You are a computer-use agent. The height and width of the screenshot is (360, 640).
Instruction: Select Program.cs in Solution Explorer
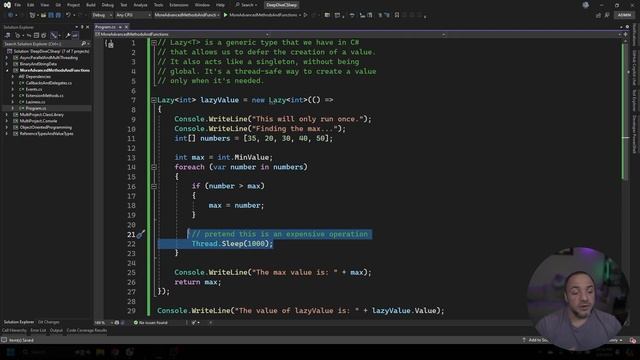[36, 108]
